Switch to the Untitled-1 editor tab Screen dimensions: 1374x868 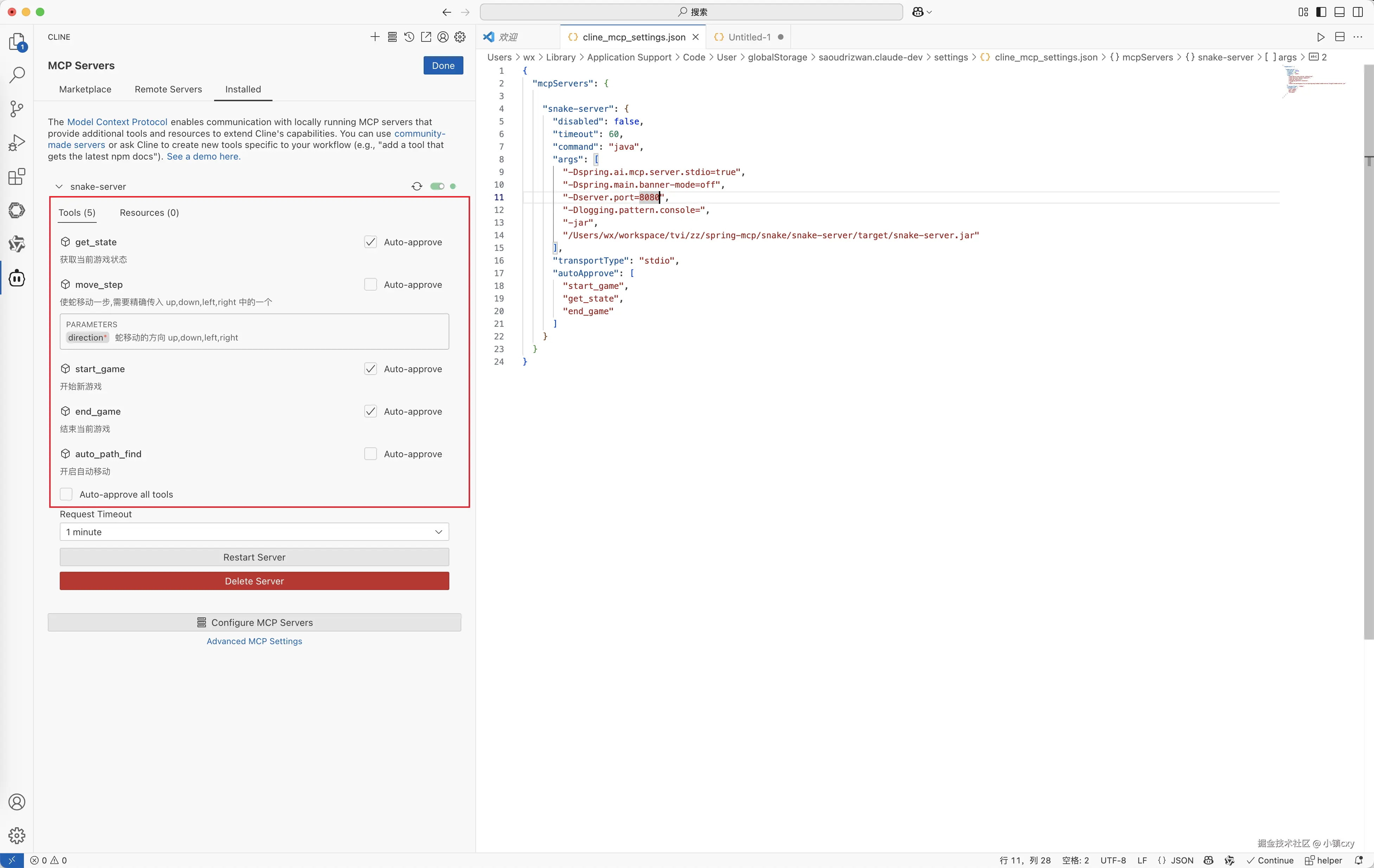coord(749,37)
